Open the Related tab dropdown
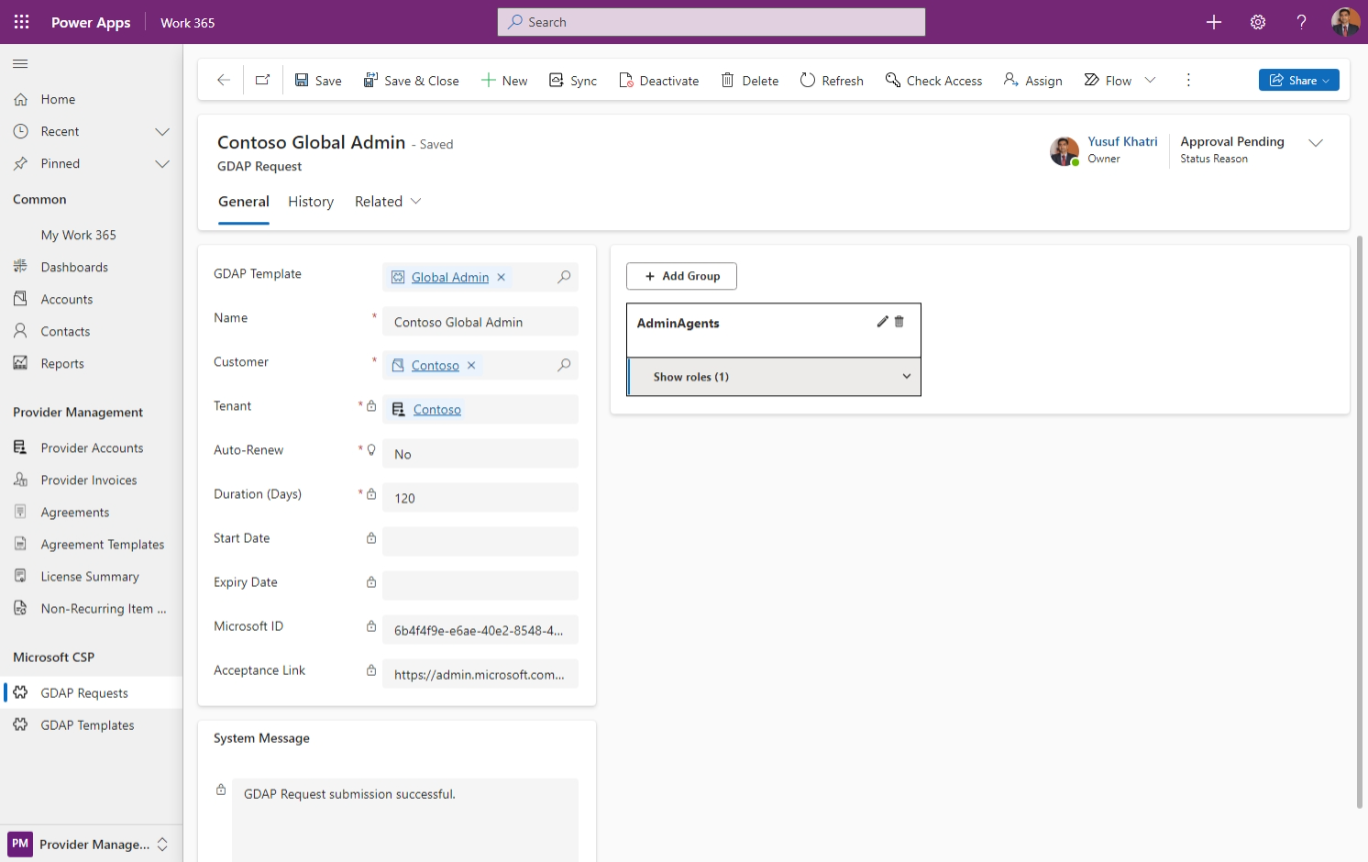This screenshot has width=1368, height=862. [x=388, y=201]
